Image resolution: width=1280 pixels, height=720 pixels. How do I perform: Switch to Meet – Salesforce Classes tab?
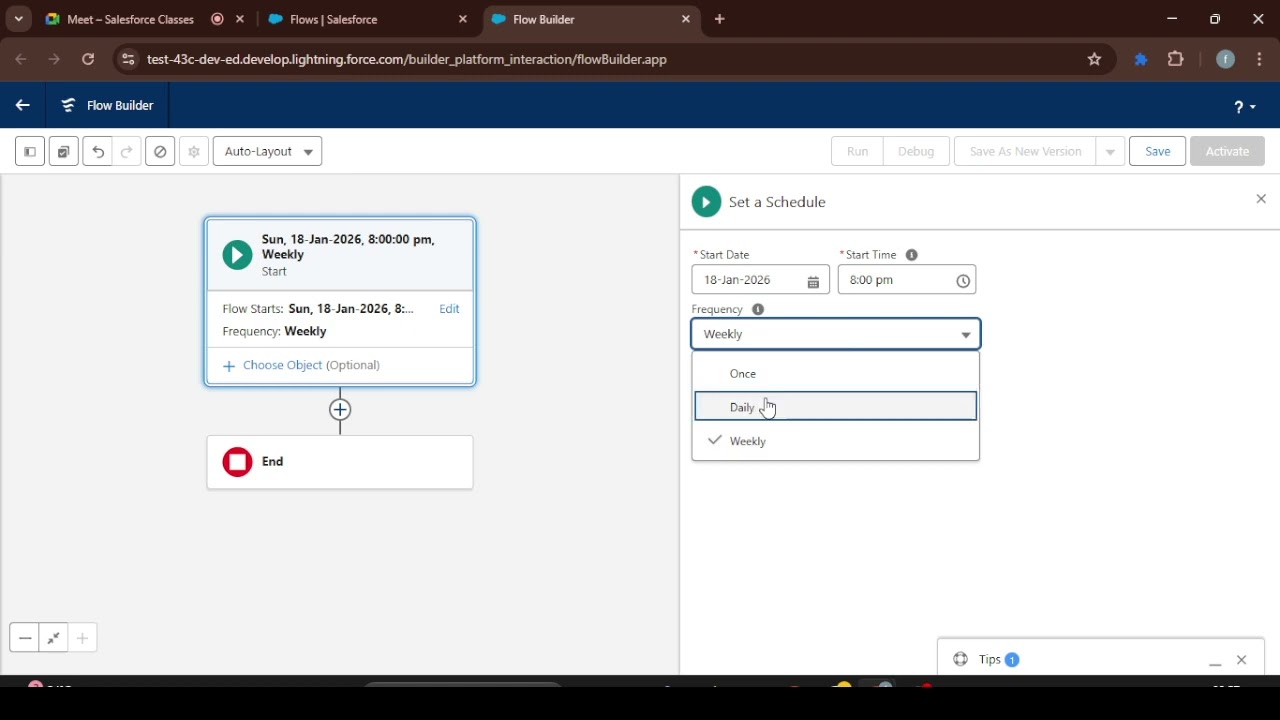pos(130,19)
